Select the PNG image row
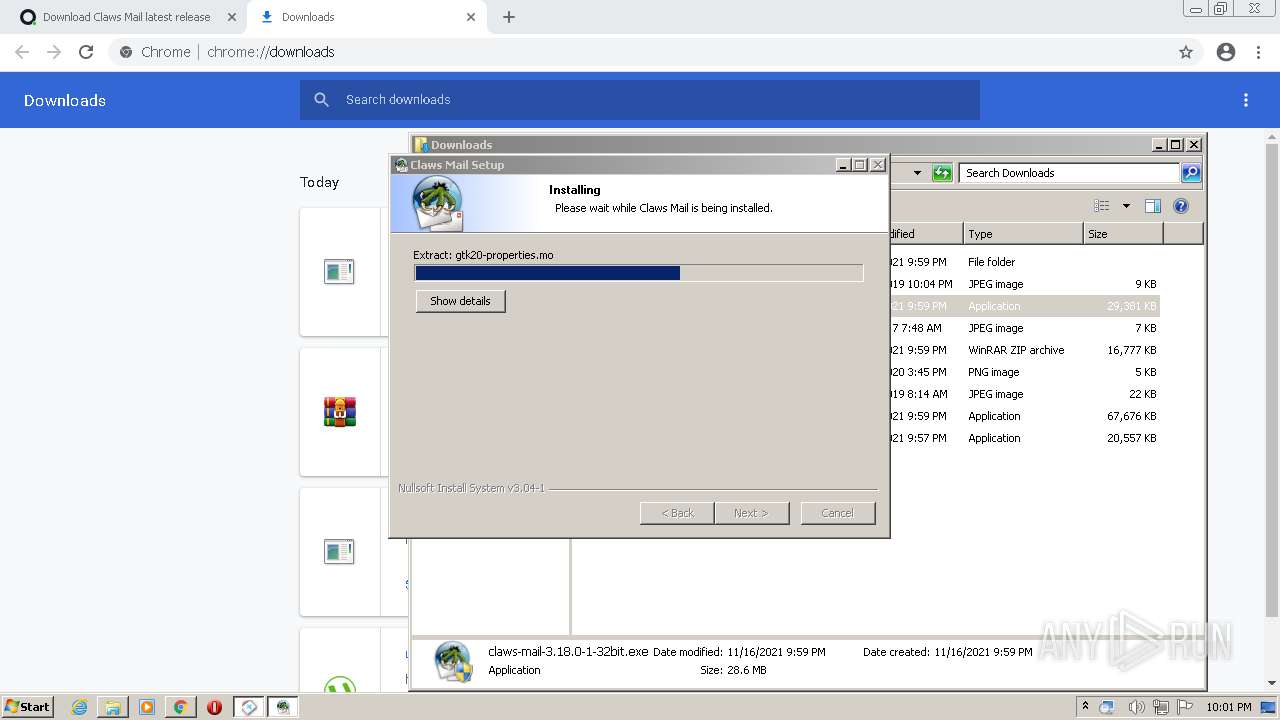This screenshot has width=1280, height=720. pos(1024,372)
